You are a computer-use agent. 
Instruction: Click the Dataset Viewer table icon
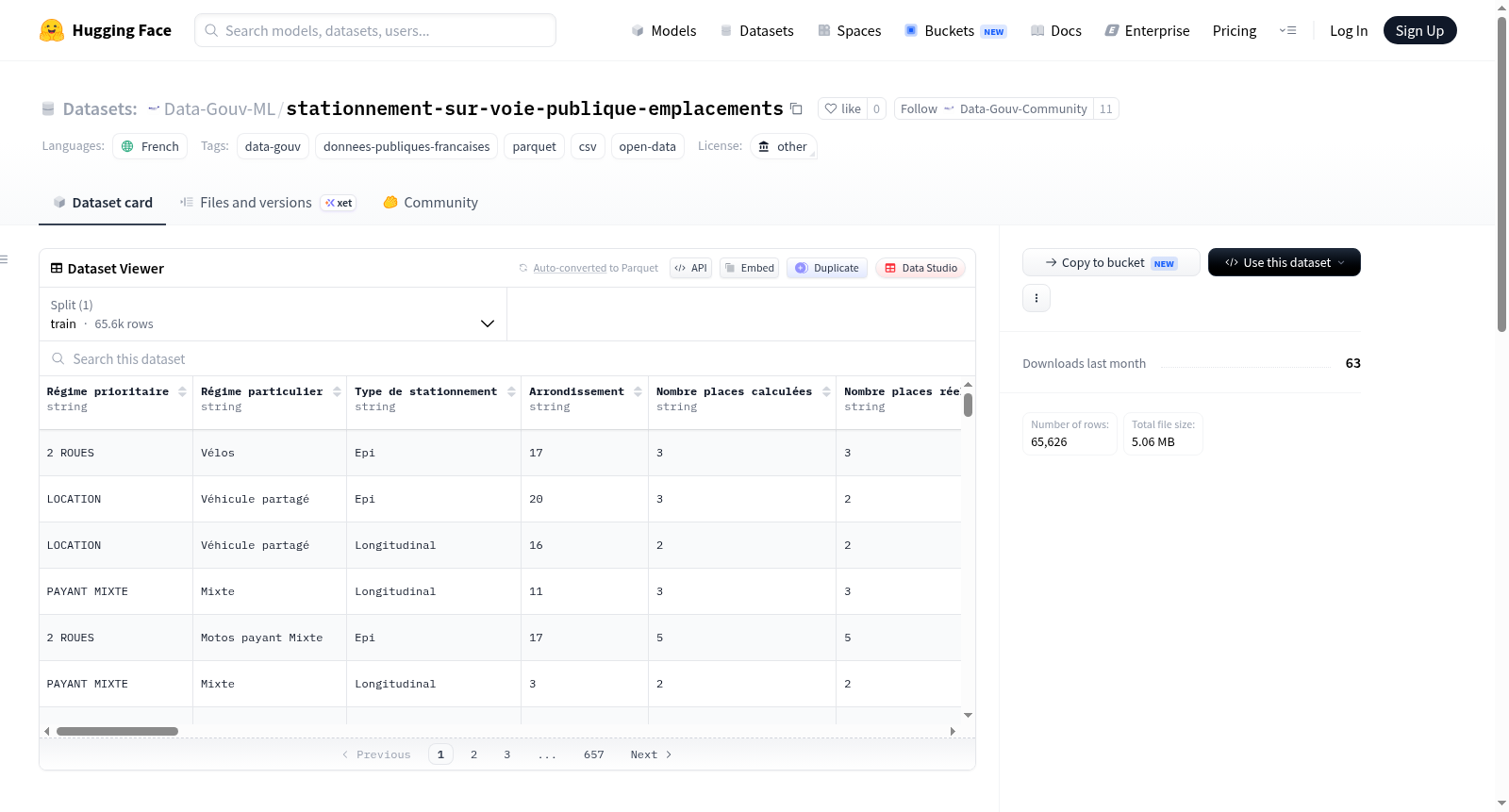click(57, 268)
